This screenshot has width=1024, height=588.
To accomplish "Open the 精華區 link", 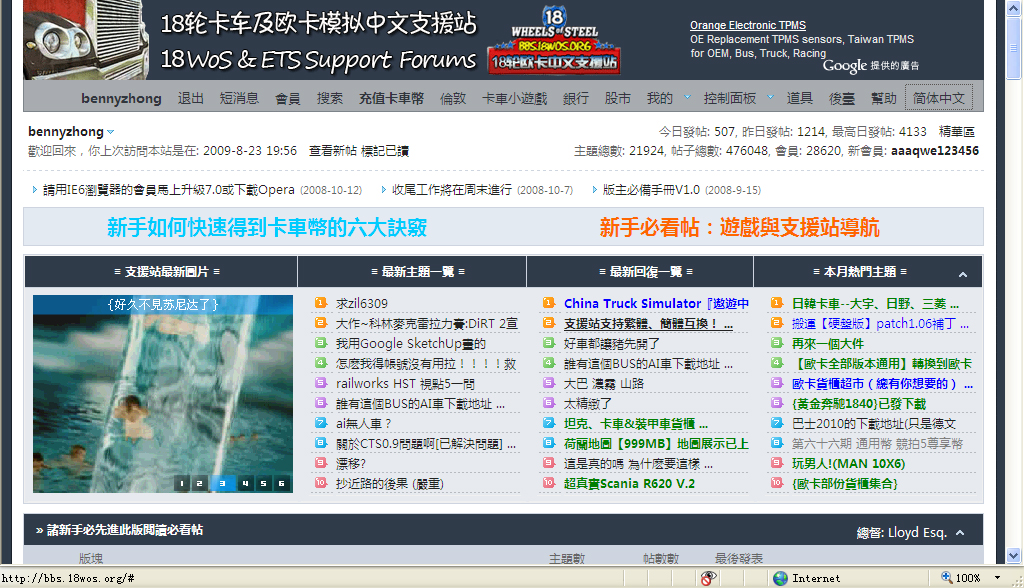I will coord(957,131).
